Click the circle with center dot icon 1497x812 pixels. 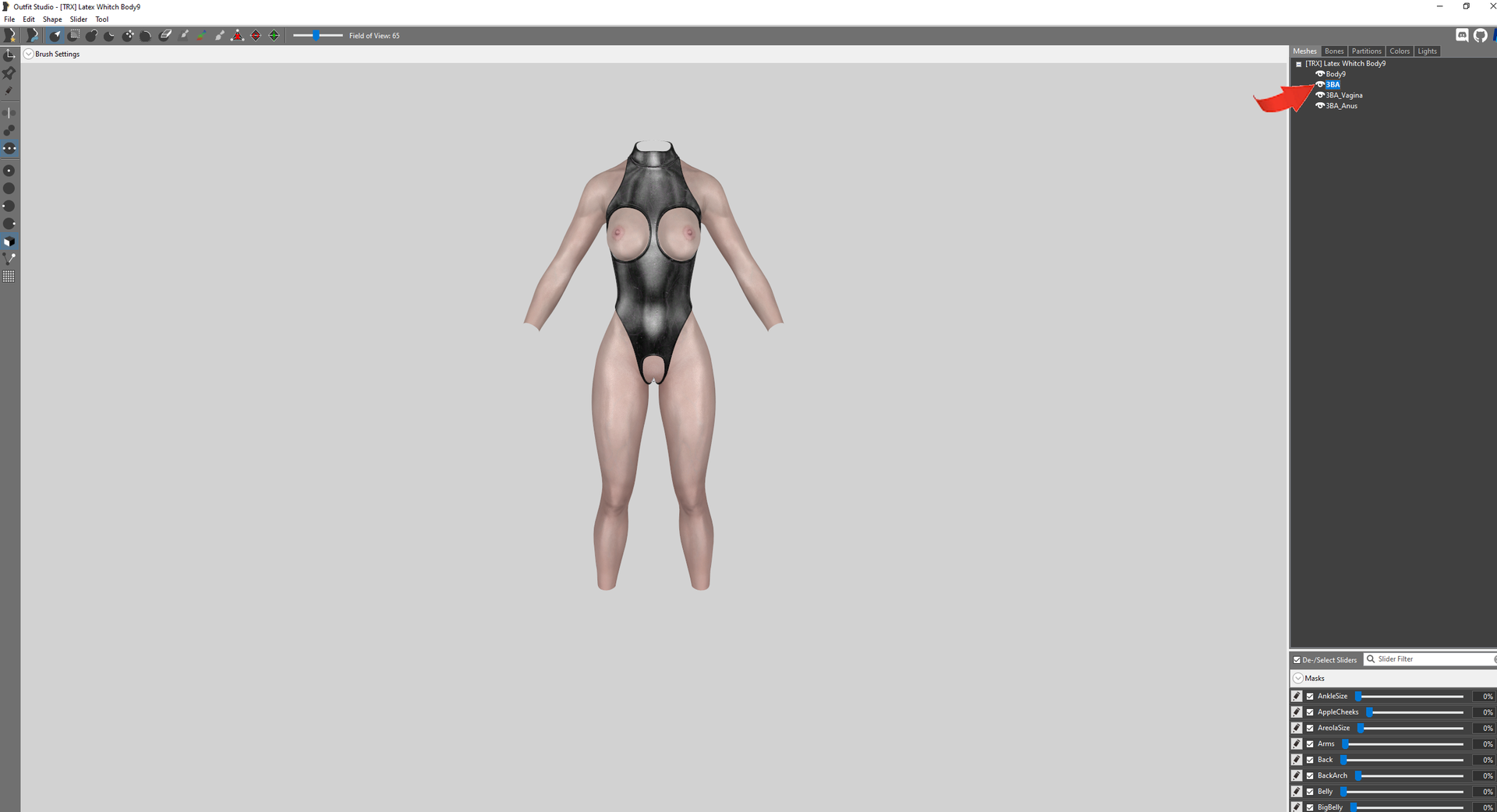pyautogui.click(x=9, y=171)
